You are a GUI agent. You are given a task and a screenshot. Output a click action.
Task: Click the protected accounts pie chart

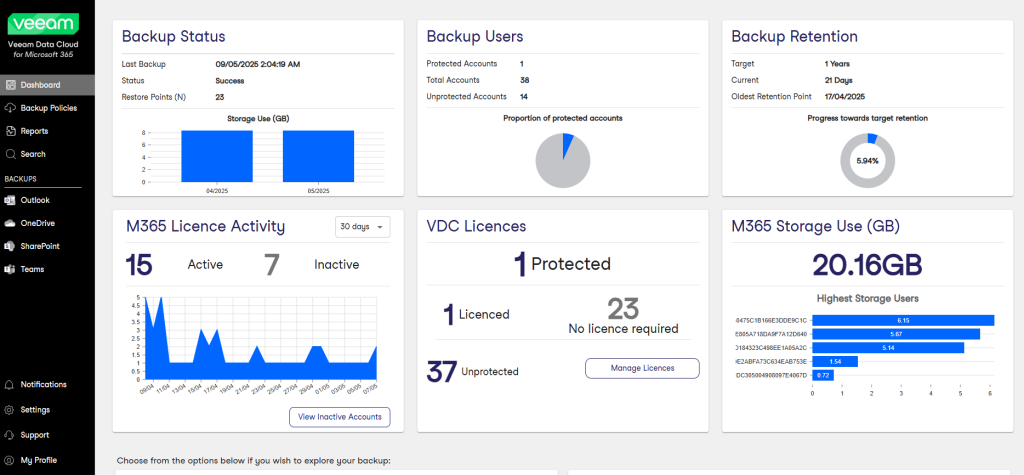(563, 161)
